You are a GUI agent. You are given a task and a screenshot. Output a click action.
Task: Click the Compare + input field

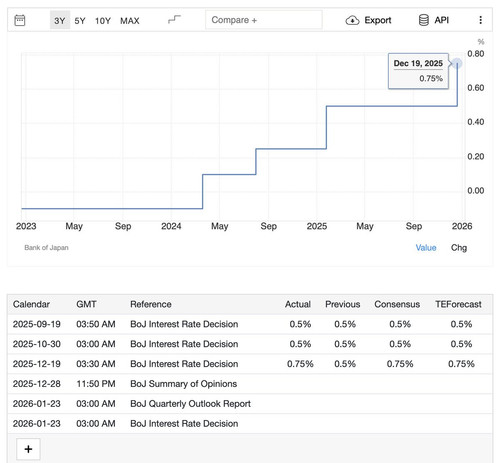[x=264, y=20]
